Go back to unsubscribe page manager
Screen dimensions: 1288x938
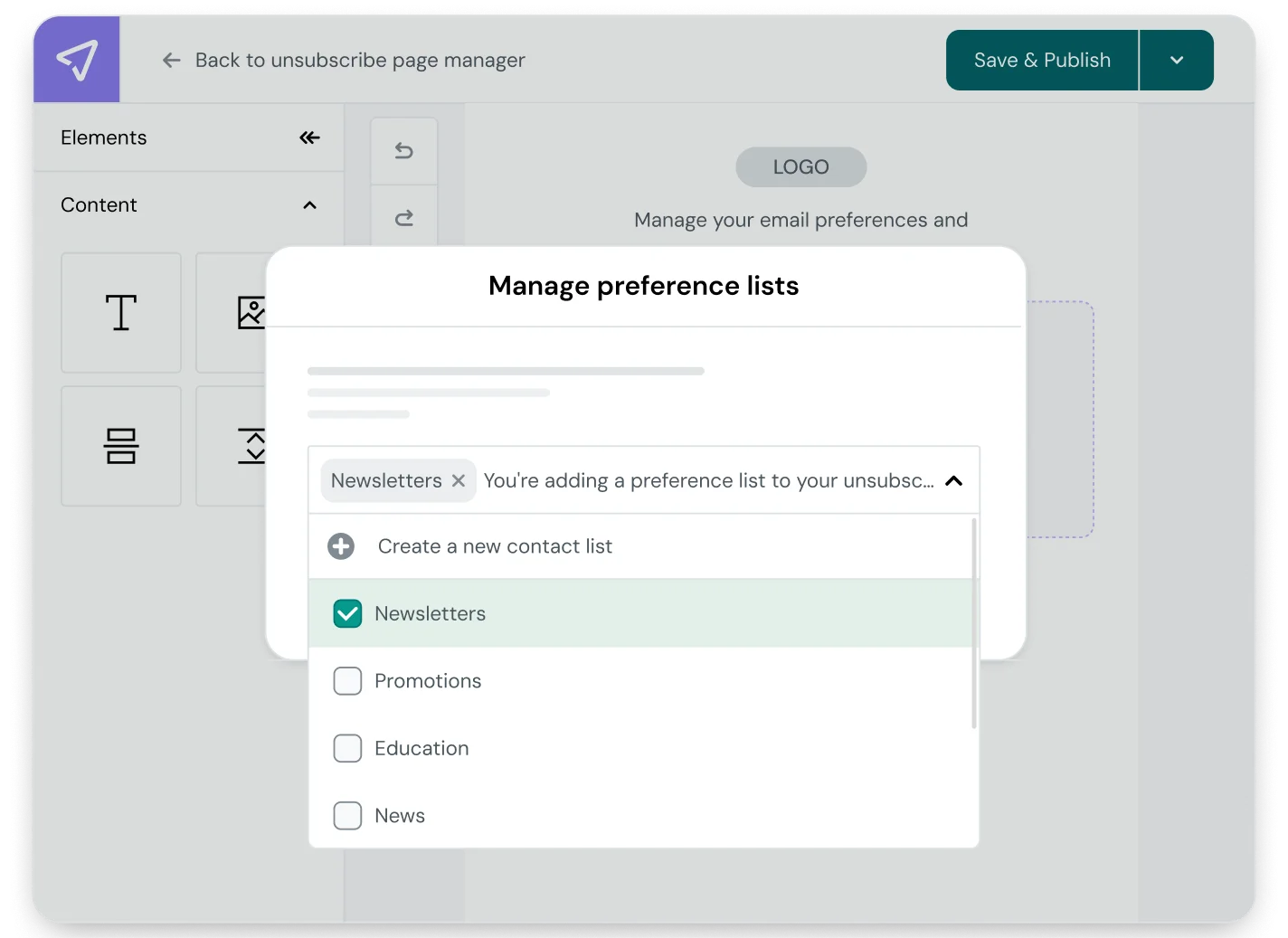[x=359, y=60]
